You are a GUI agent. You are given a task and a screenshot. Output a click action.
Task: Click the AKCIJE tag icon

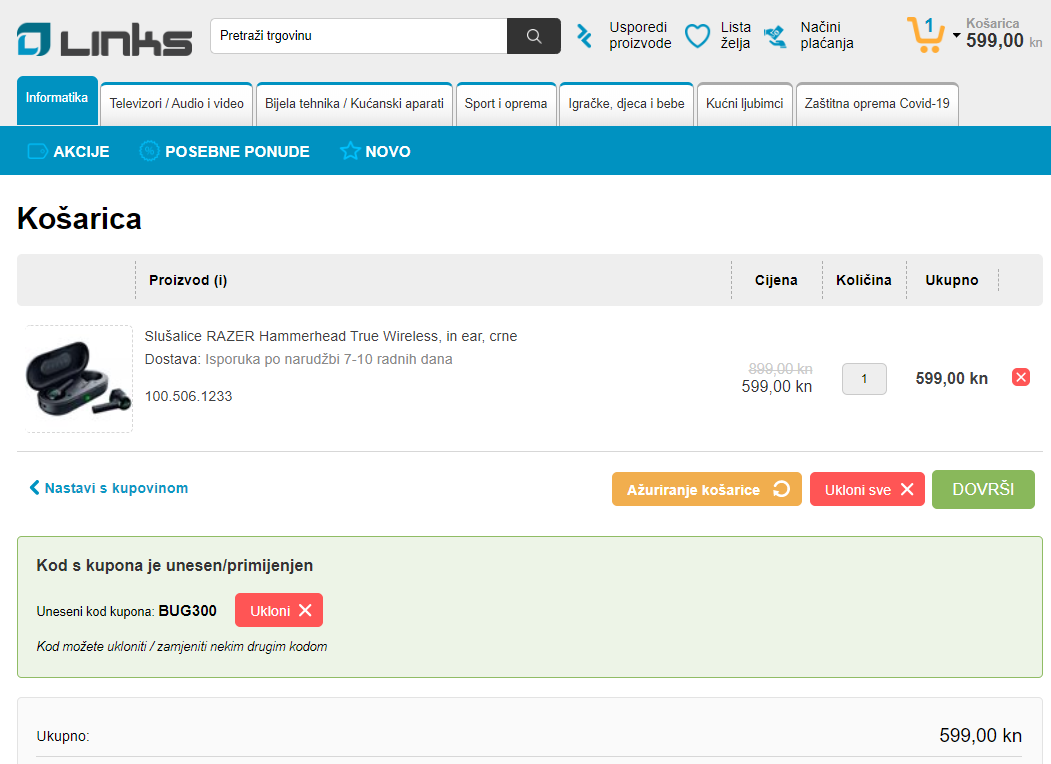click(x=38, y=151)
